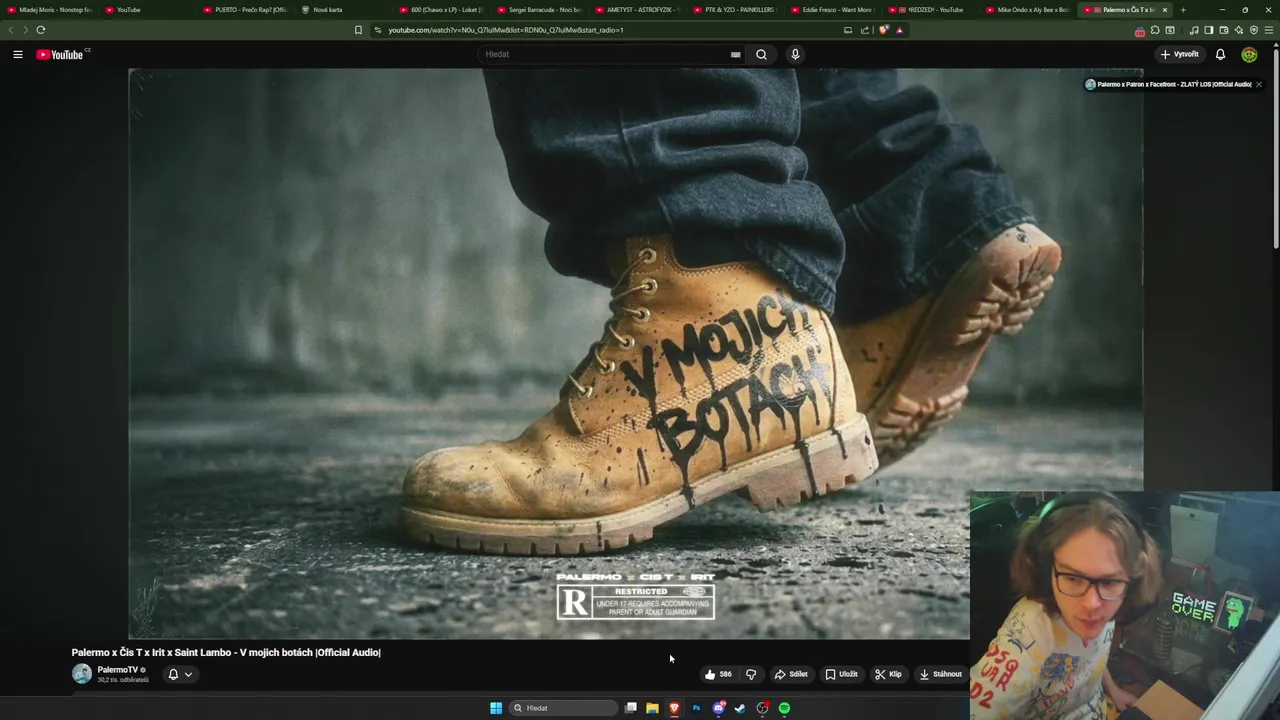The height and width of the screenshot is (720, 1280).
Task: Click the Windows taskbar Hledat search box
Action: point(564,708)
